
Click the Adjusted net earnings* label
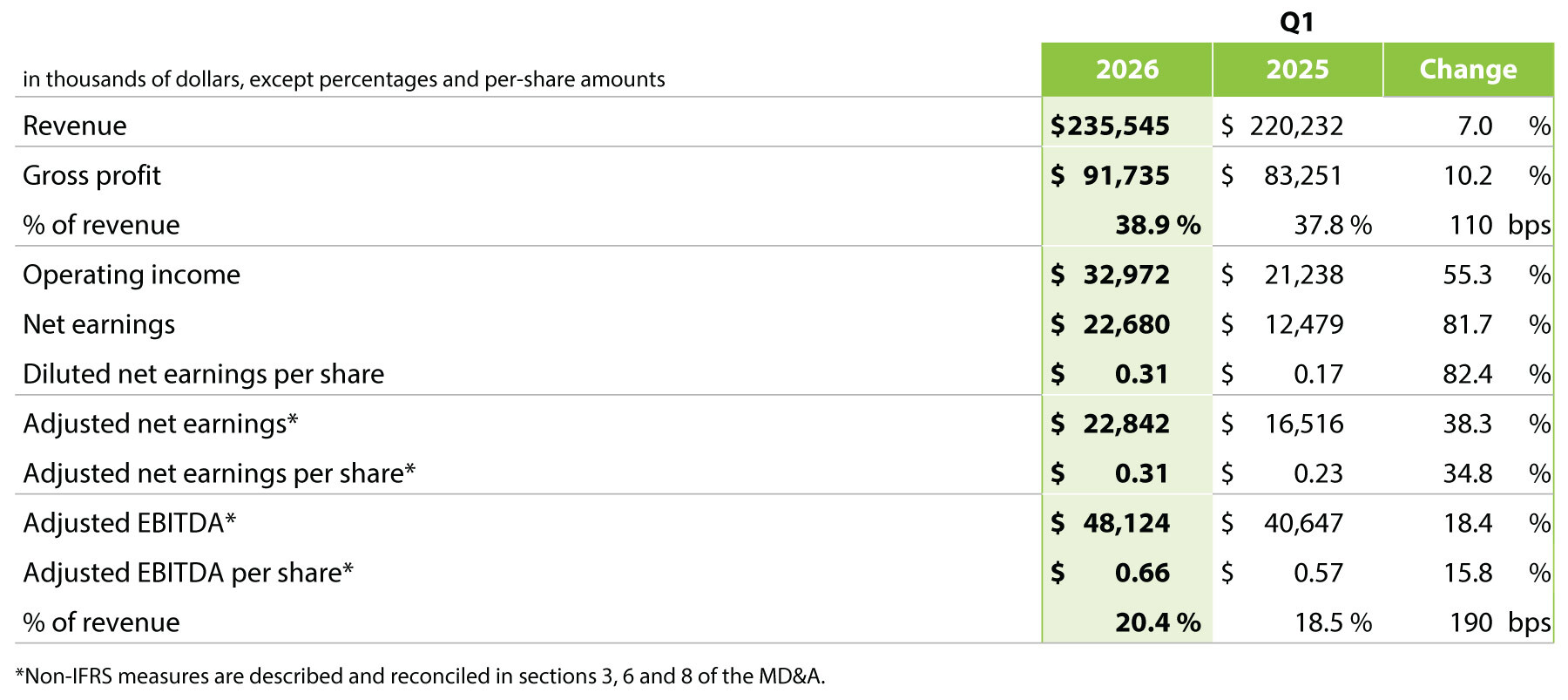(x=160, y=424)
